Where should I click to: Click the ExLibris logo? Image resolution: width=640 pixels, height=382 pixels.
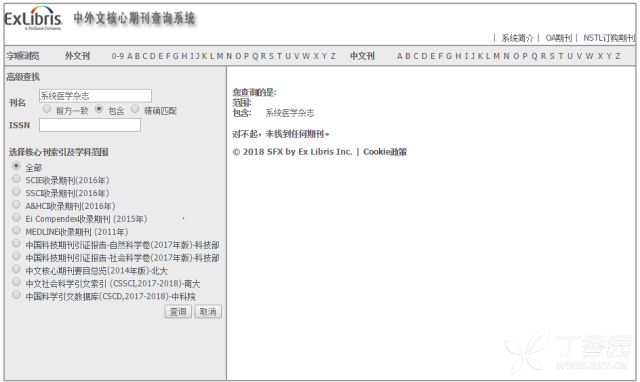pos(33,19)
